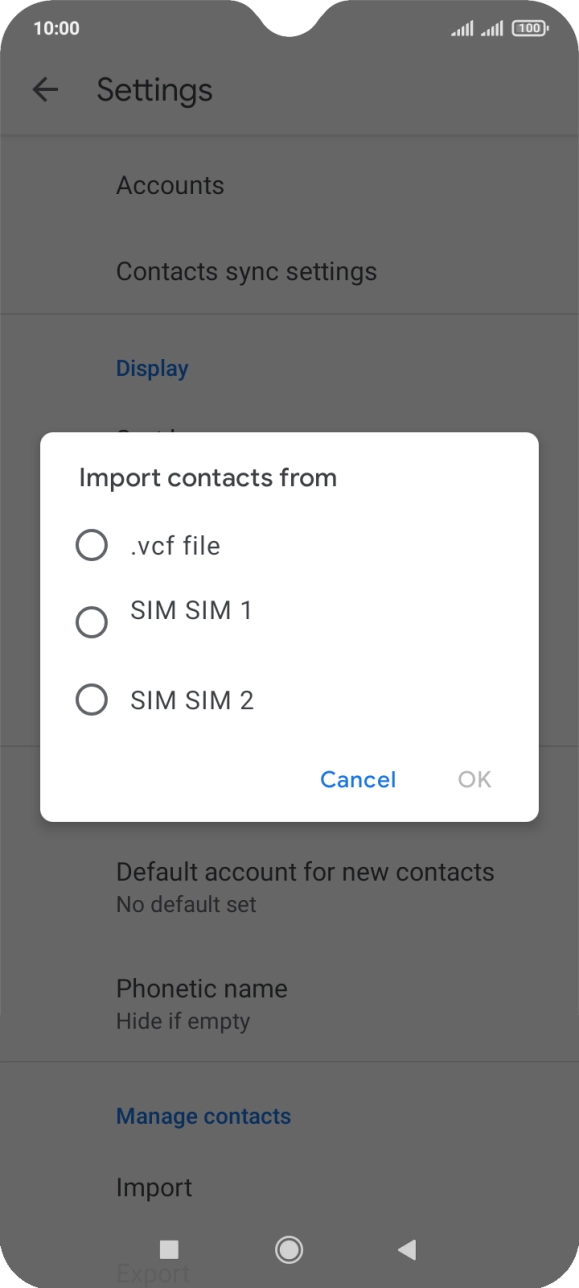The image size is (579, 1288).
Task: Cancel the import contacts dialog
Action: [357, 779]
